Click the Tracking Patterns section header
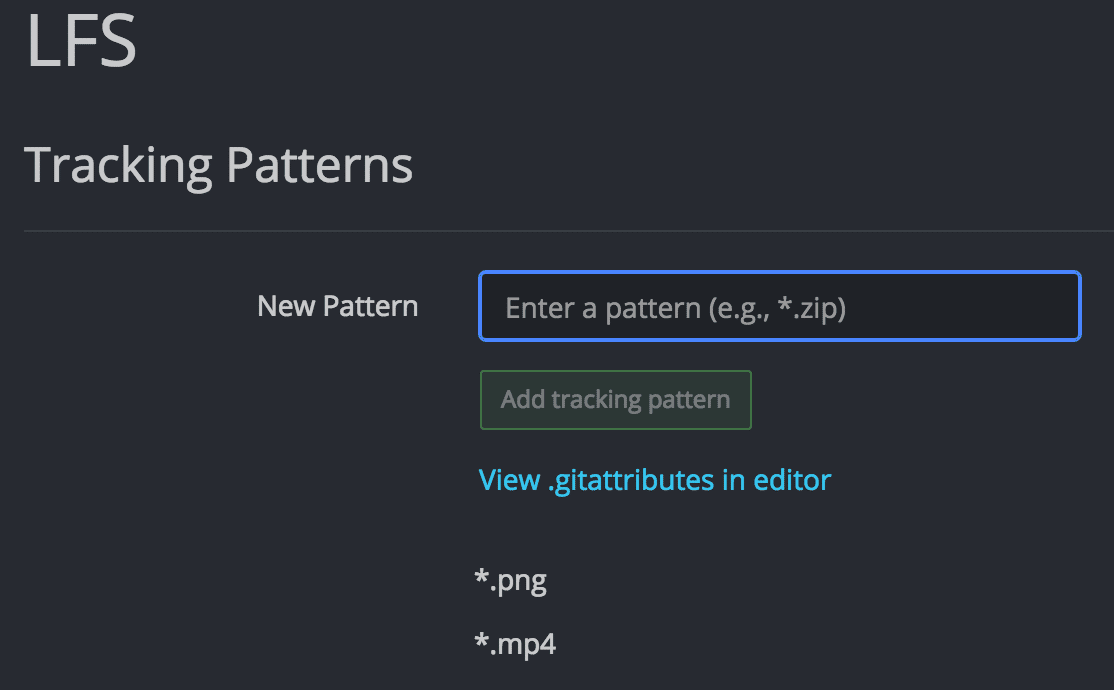This screenshot has height=690, width=1114. pos(221,164)
